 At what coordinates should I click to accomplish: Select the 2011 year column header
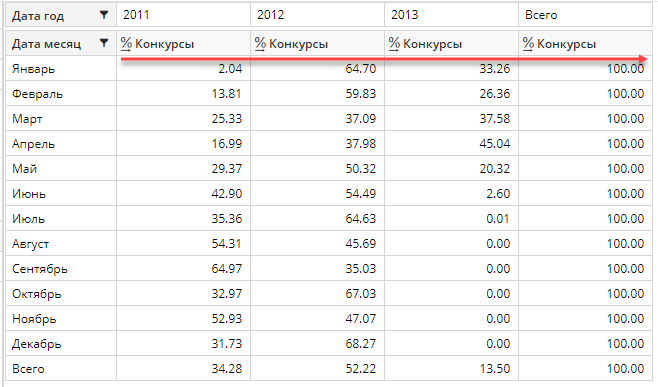pyautogui.click(x=183, y=15)
